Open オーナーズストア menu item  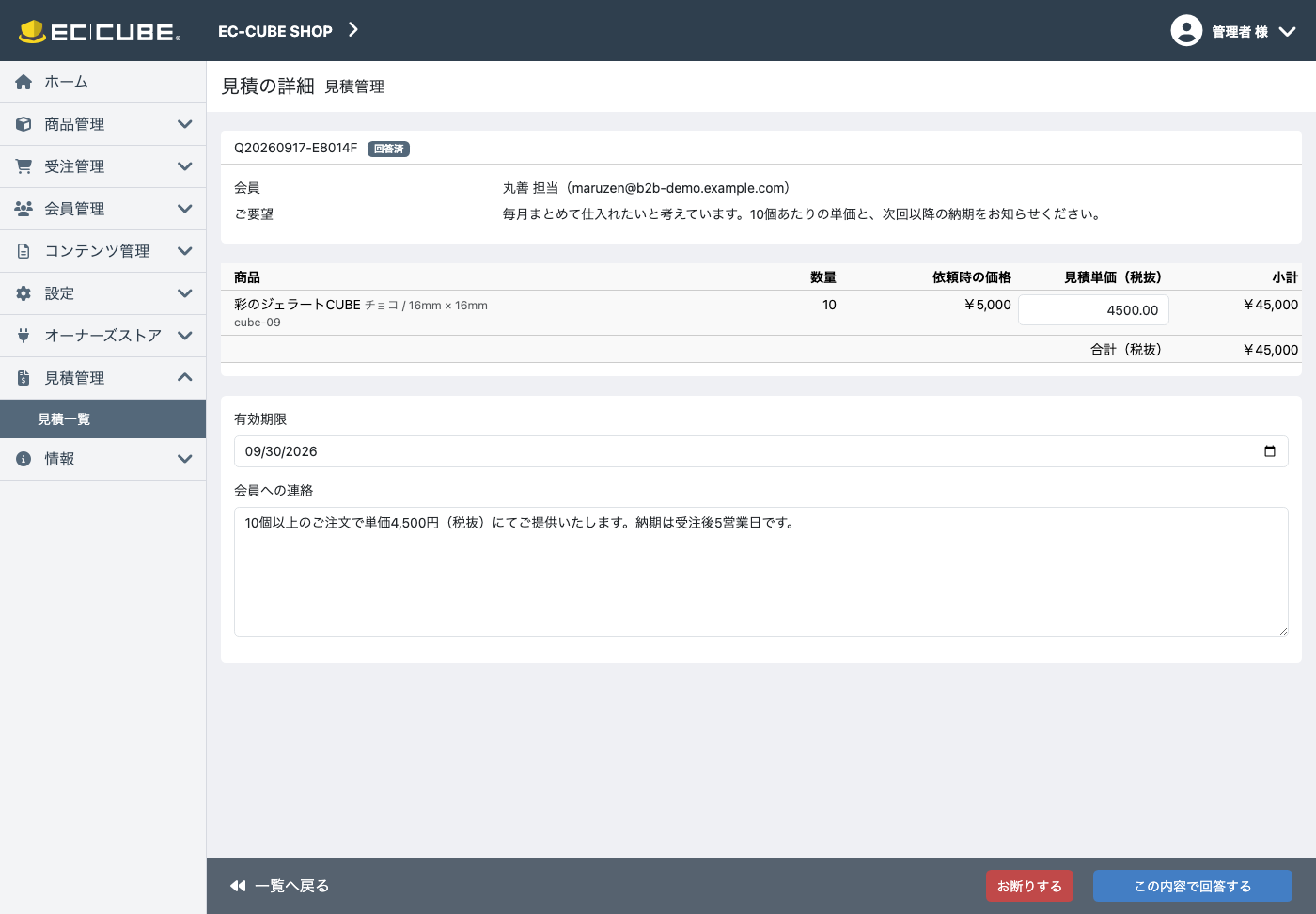point(102,336)
